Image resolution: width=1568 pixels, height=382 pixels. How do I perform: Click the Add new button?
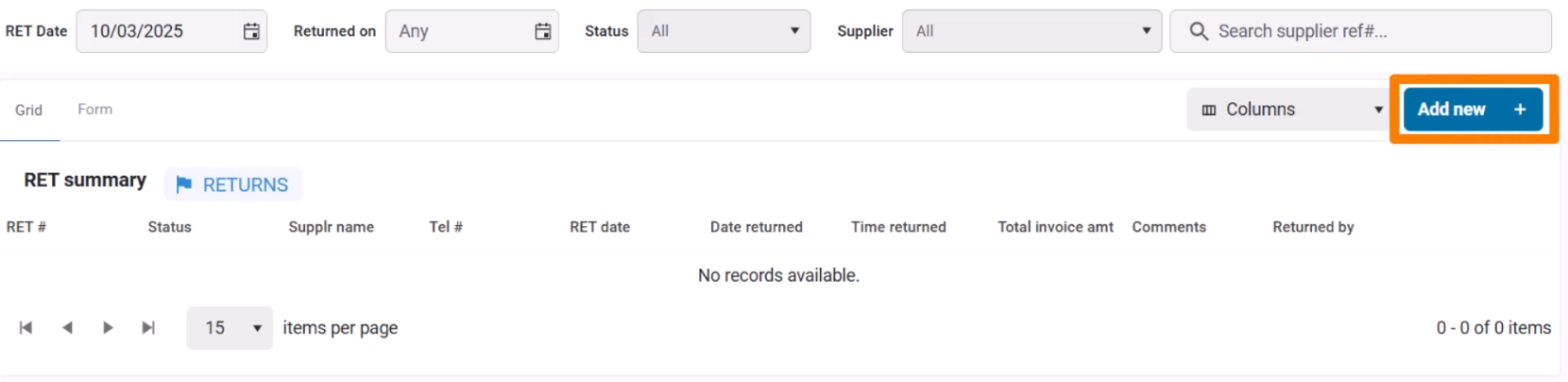(1473, 110)
